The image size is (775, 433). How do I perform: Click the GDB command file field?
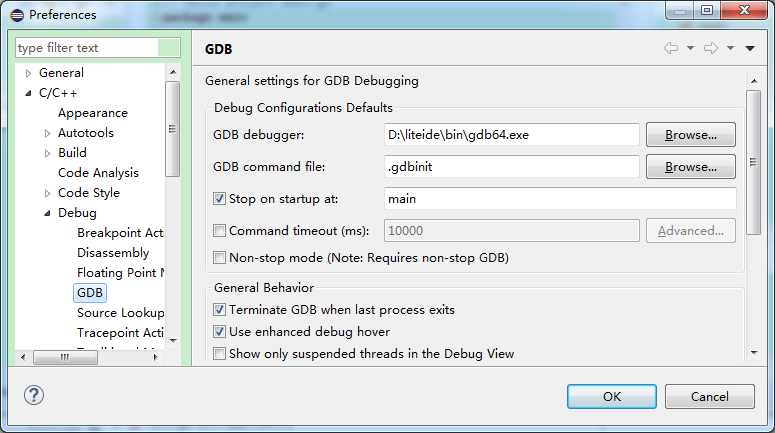(x=512, y=167)
